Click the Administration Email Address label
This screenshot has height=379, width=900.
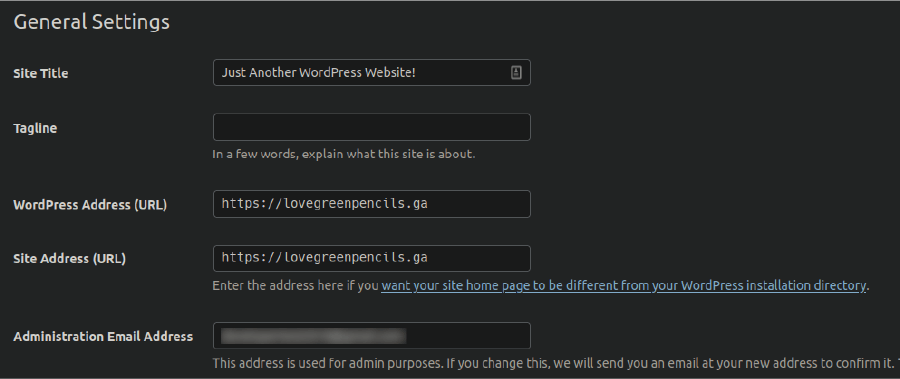[103, 337]
